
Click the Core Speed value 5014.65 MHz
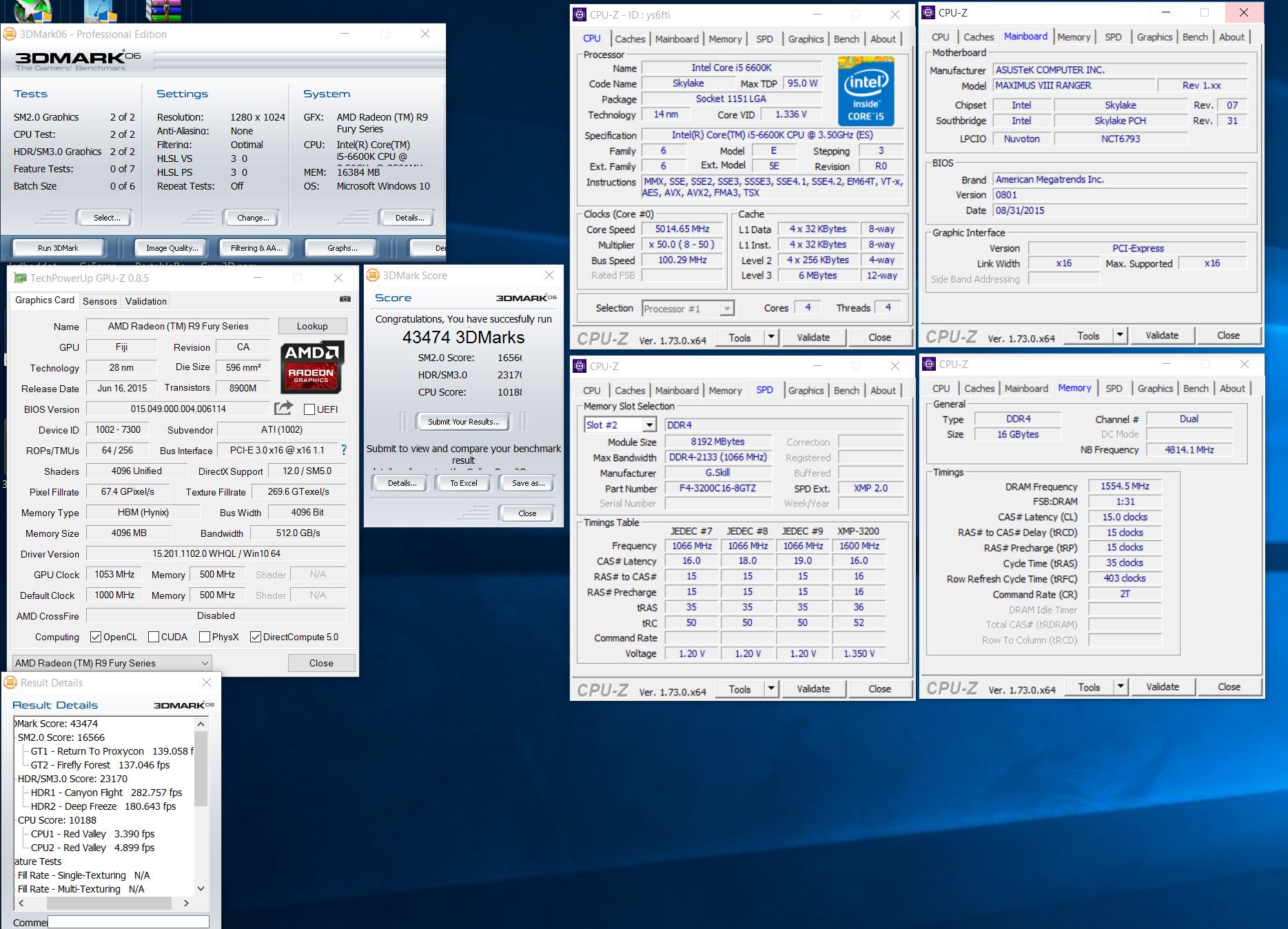coord(682,229)
